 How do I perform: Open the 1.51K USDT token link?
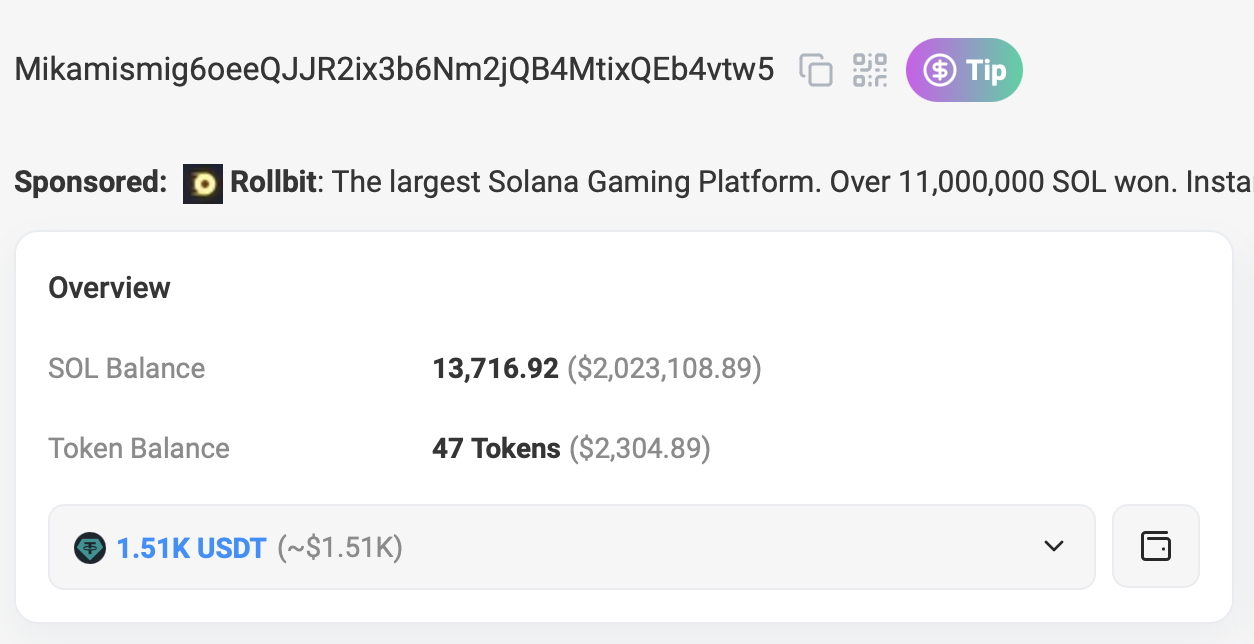pyautogui.click(x=191, y=548)
